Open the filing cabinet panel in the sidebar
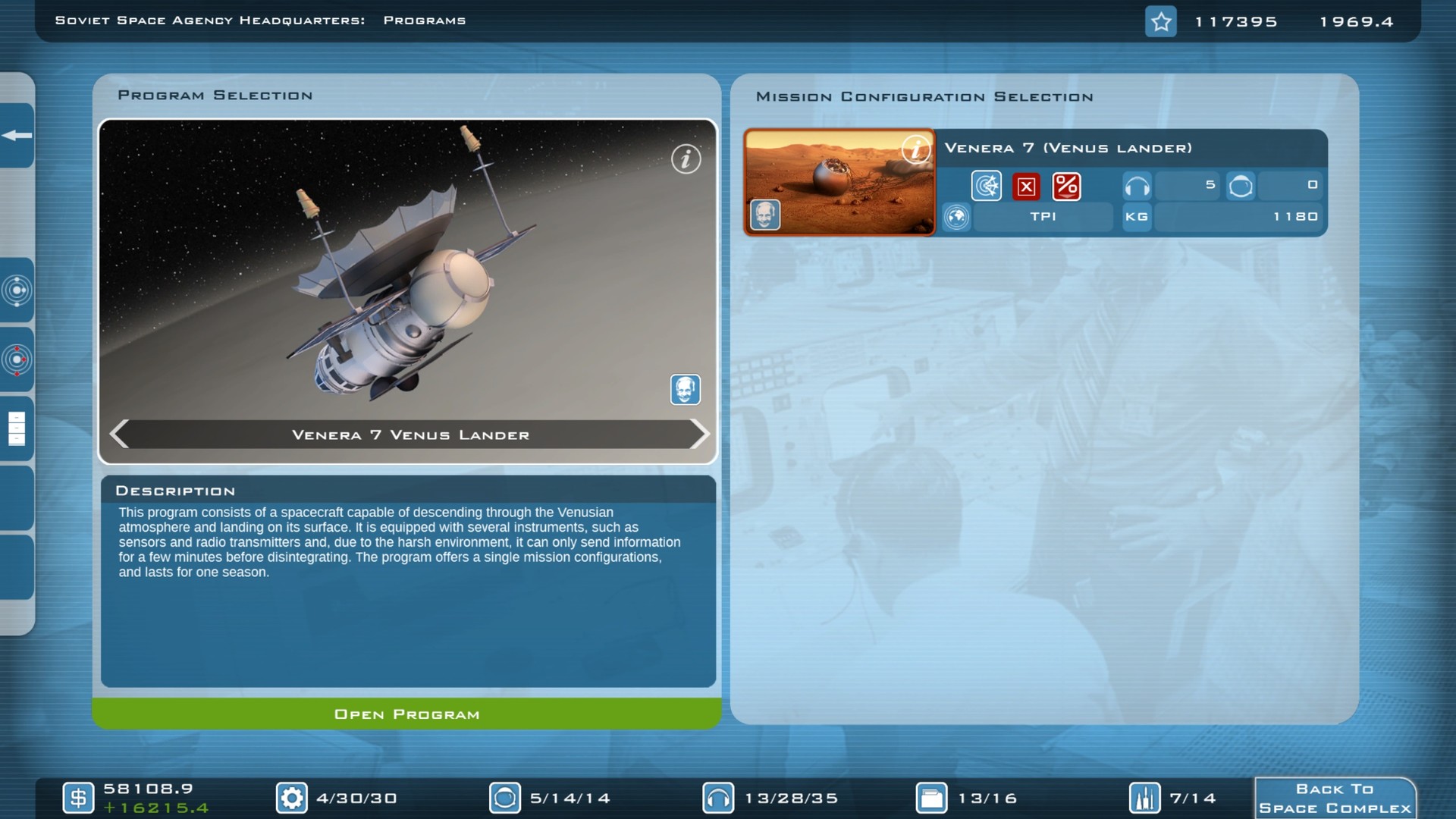This screenshot has width=1456, height=819. (17, 428)
